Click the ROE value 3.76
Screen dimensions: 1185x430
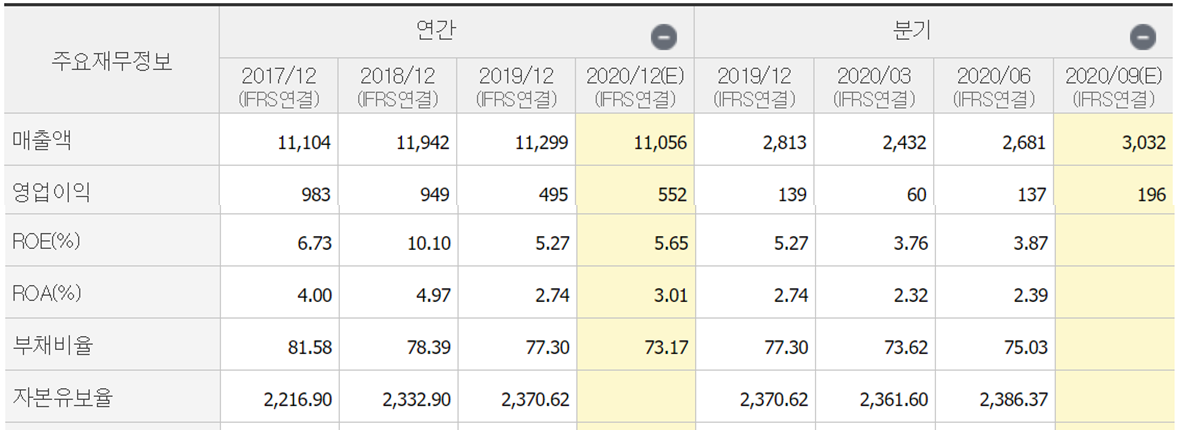click(x=911, y=244)
